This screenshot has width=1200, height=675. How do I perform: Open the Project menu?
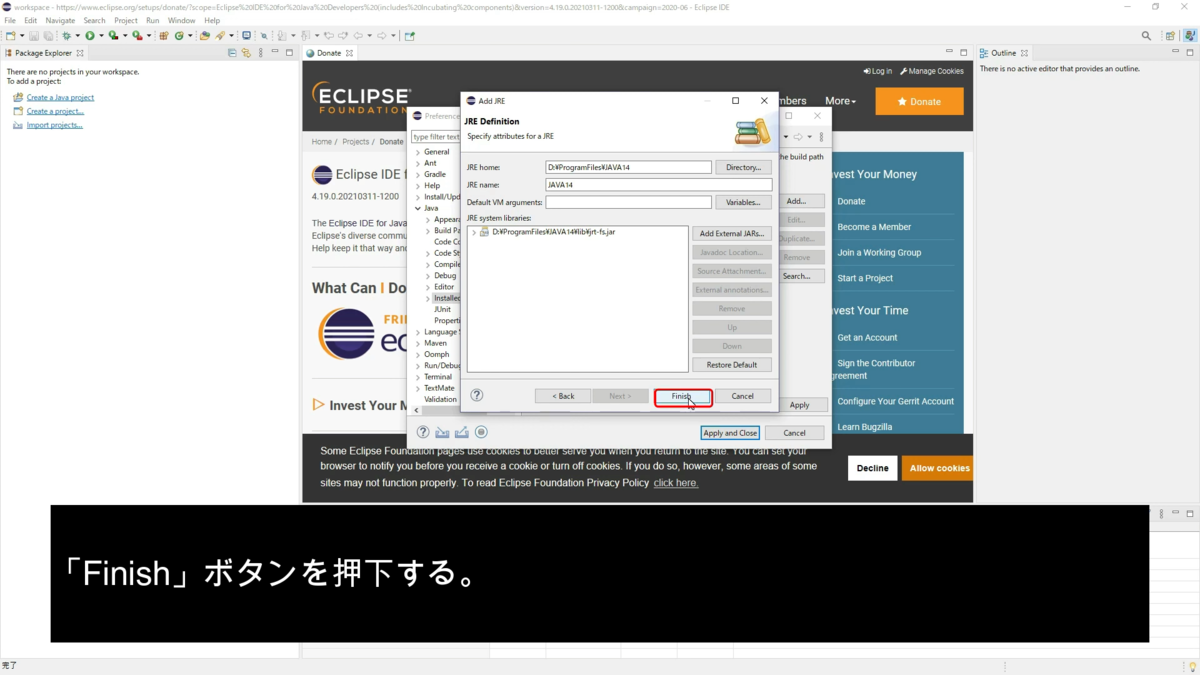pos(126,20)
